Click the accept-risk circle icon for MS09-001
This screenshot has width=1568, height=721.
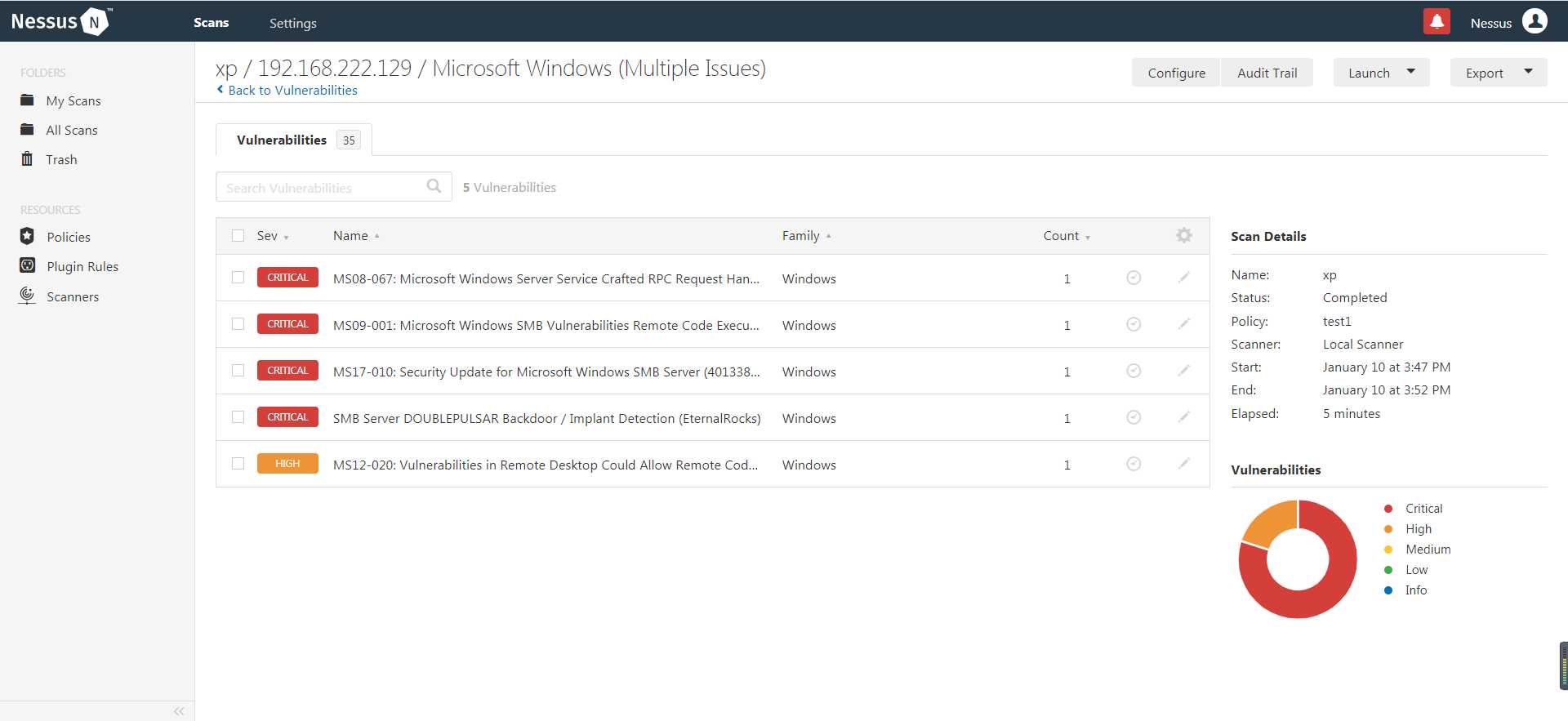point(1134,324)
